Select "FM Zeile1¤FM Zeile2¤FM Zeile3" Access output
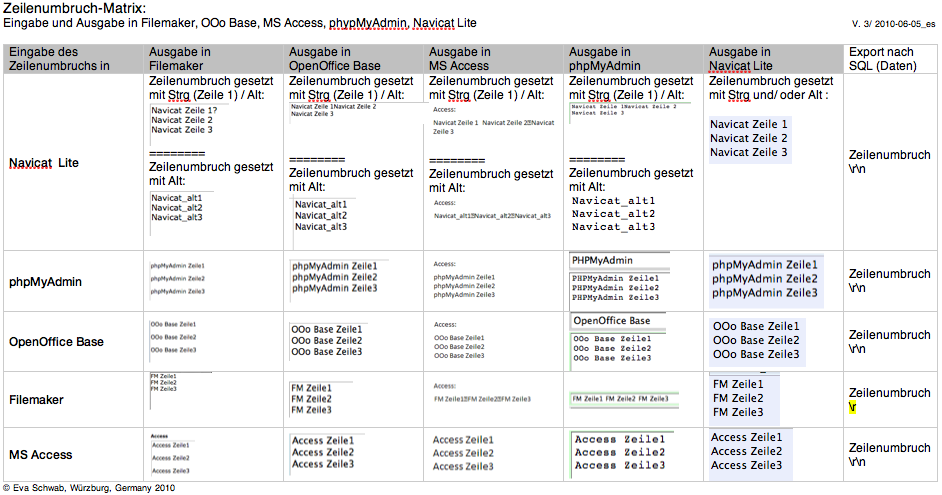Viewport: 942px width, 495px height. pyautogui.click(x=482, y=399)
